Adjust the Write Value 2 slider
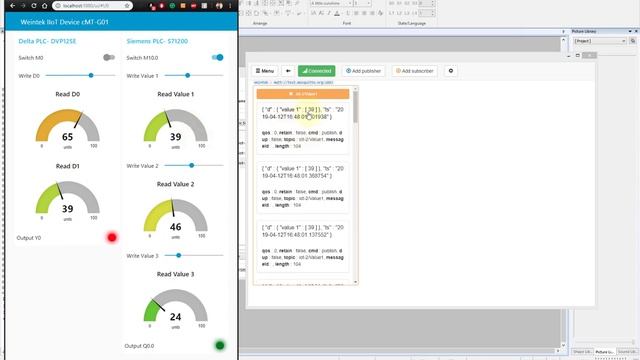The width and height of the screenshot is (640, 360). [193, 165]
